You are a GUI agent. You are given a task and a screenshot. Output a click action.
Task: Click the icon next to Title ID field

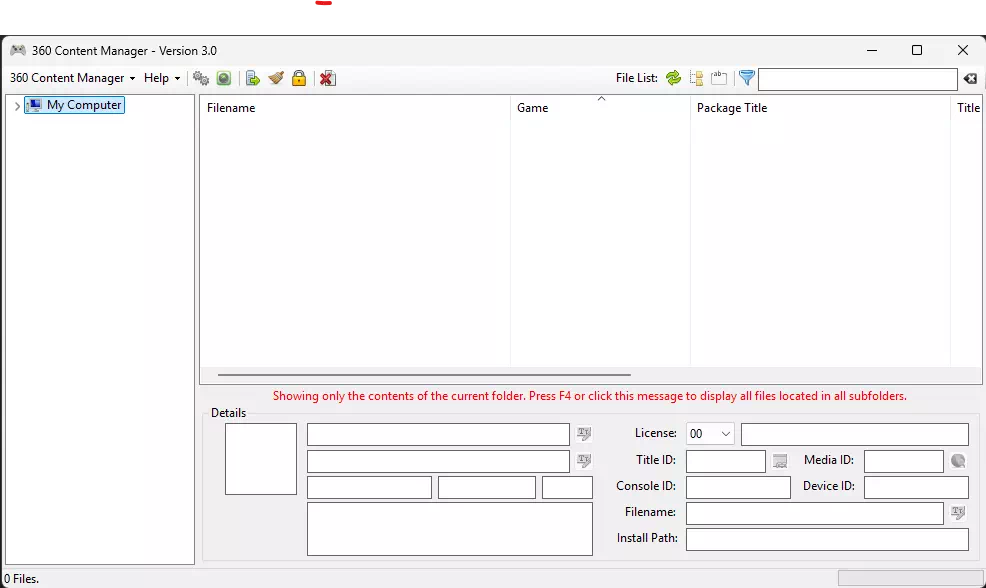(x=780, y=461)
